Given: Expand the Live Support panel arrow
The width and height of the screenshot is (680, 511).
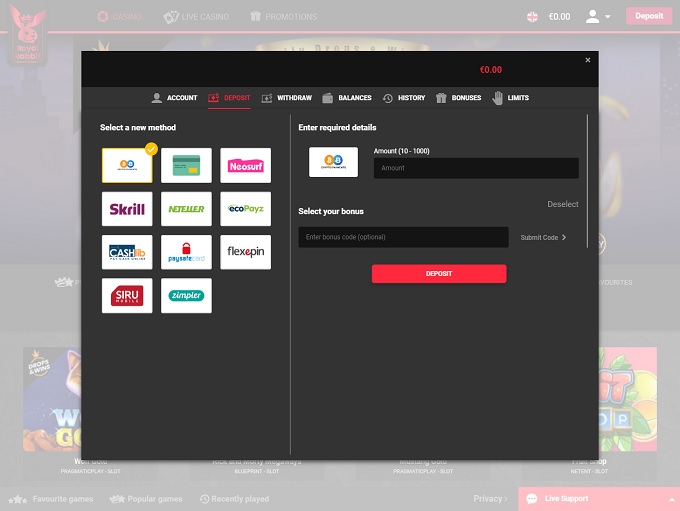Looking at the screenshot, I should 671,499.
